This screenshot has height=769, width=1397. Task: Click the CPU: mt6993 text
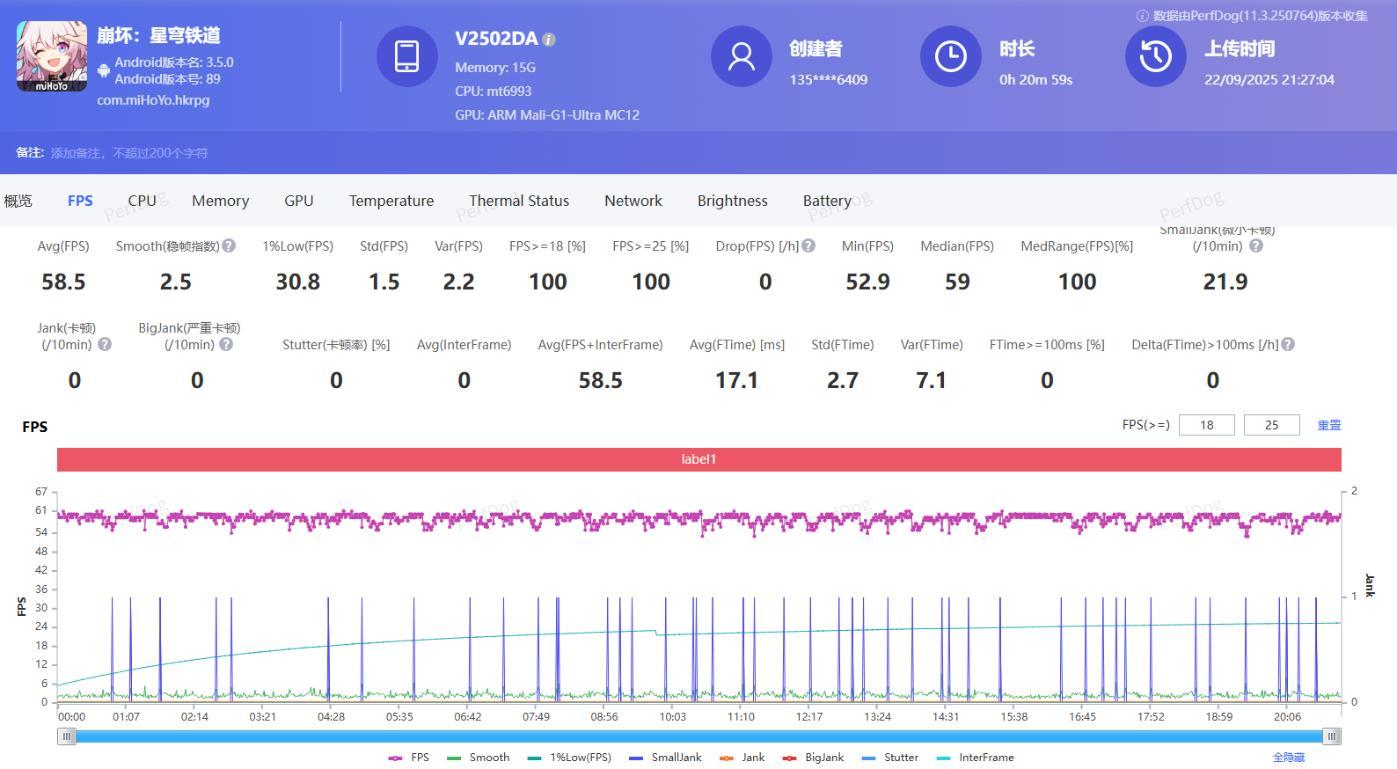[x=493, y=91]
